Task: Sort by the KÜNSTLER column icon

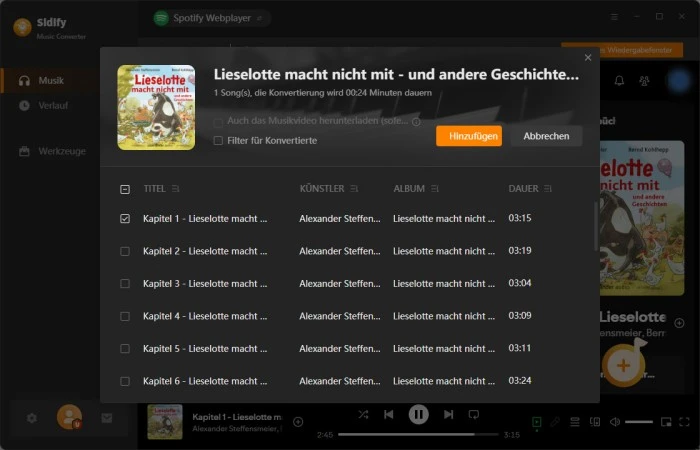Action: 354,189
